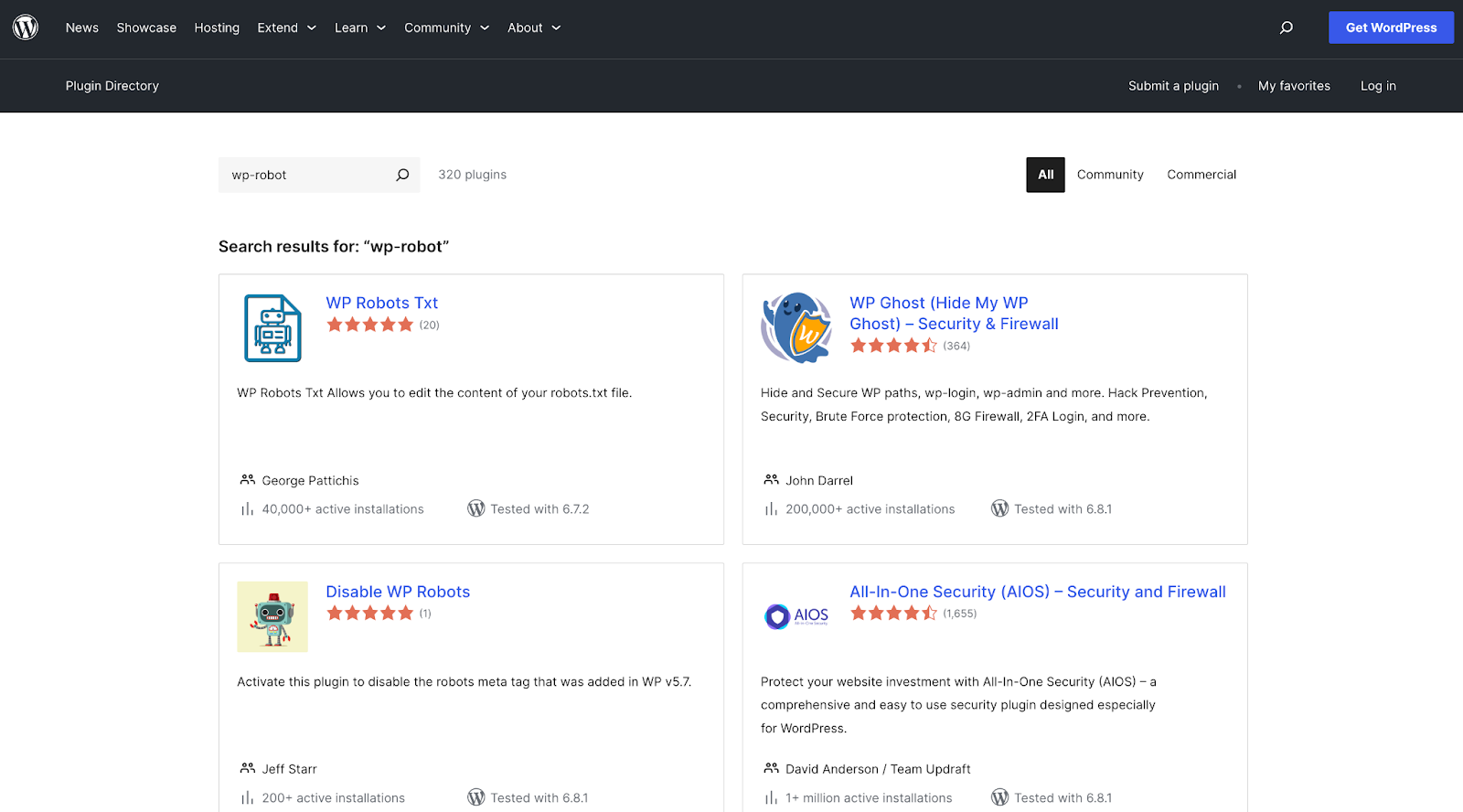Viewport: 1463px width, 812px height.
Task: Click David Anderson / Team Updraft text
Action: [x=878, y=770]
